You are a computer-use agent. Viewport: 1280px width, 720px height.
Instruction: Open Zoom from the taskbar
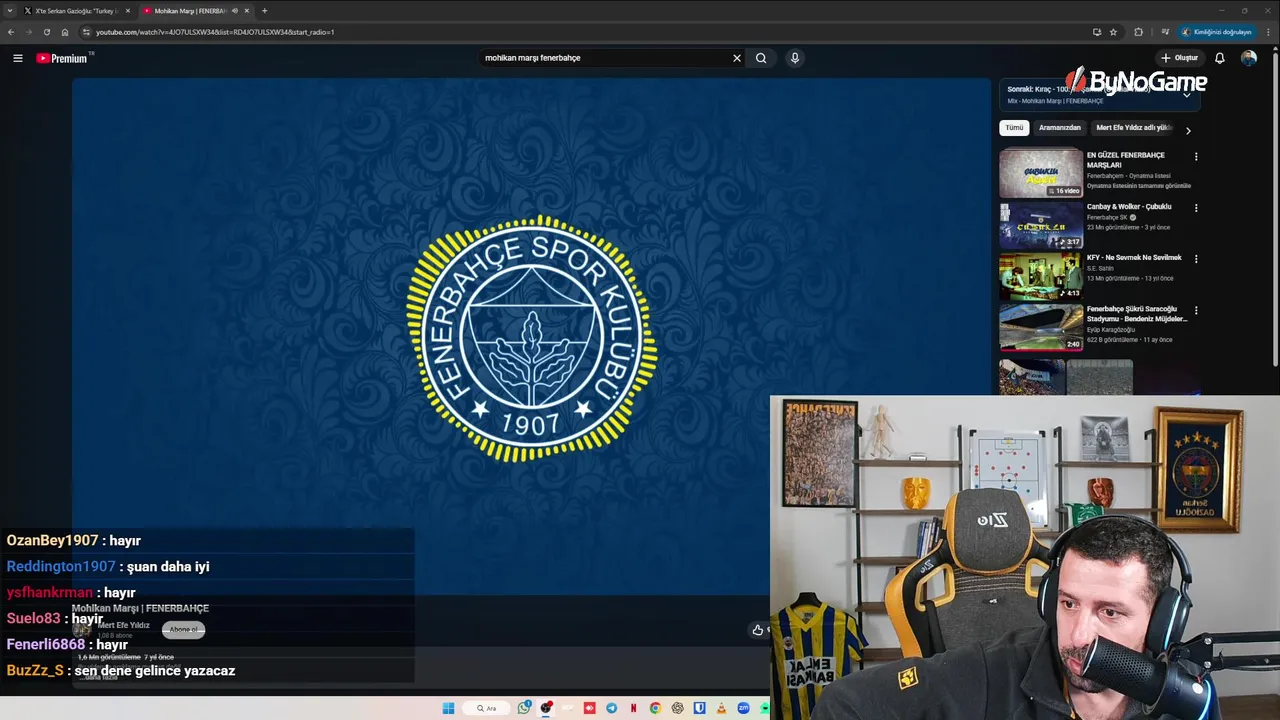click(743, 708)
